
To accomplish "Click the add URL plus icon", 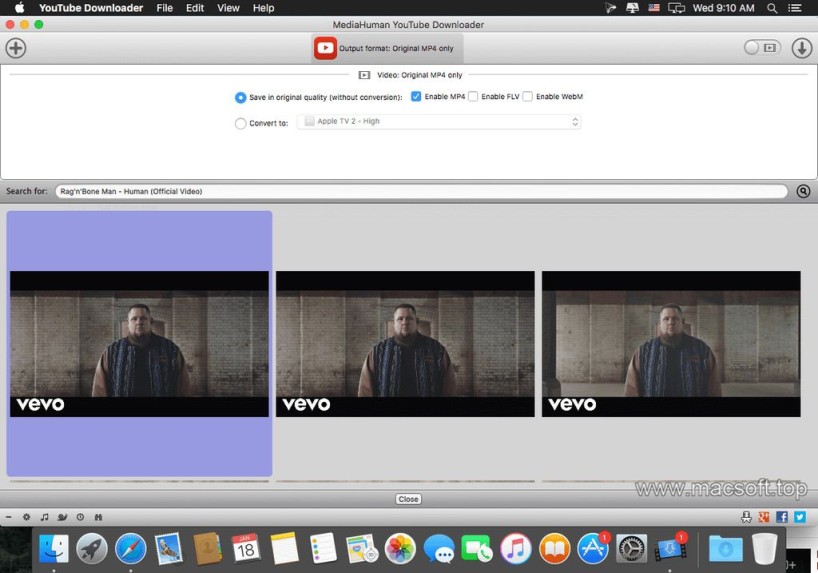I will [x=16, y=48].
